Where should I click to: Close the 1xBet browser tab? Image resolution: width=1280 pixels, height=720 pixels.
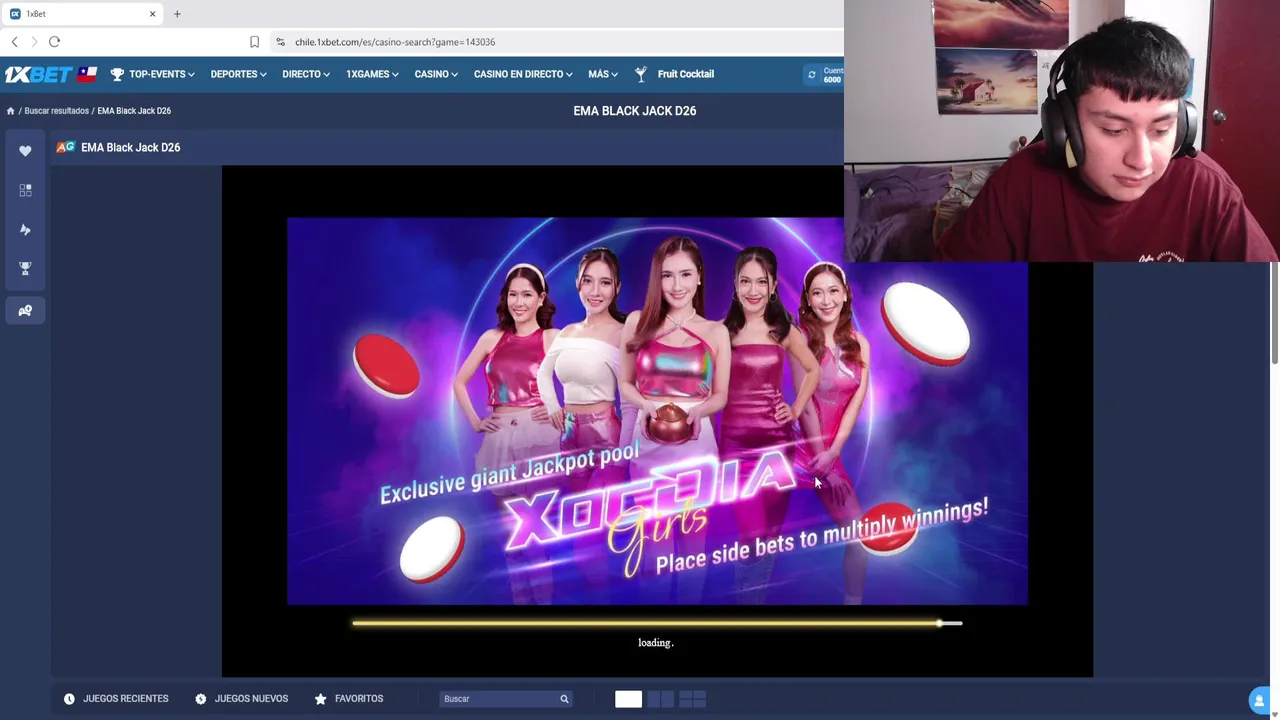tap(152, 14)
